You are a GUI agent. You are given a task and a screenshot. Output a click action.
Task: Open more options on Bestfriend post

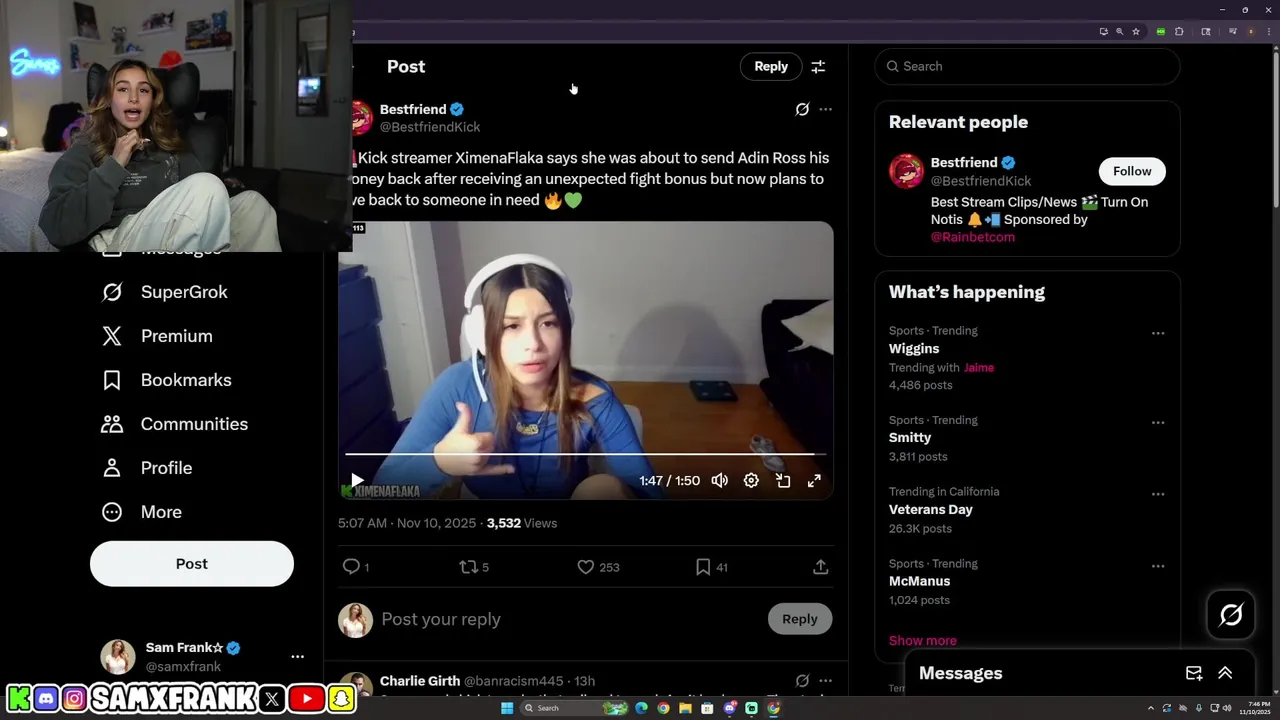click(x=825, y=109)
